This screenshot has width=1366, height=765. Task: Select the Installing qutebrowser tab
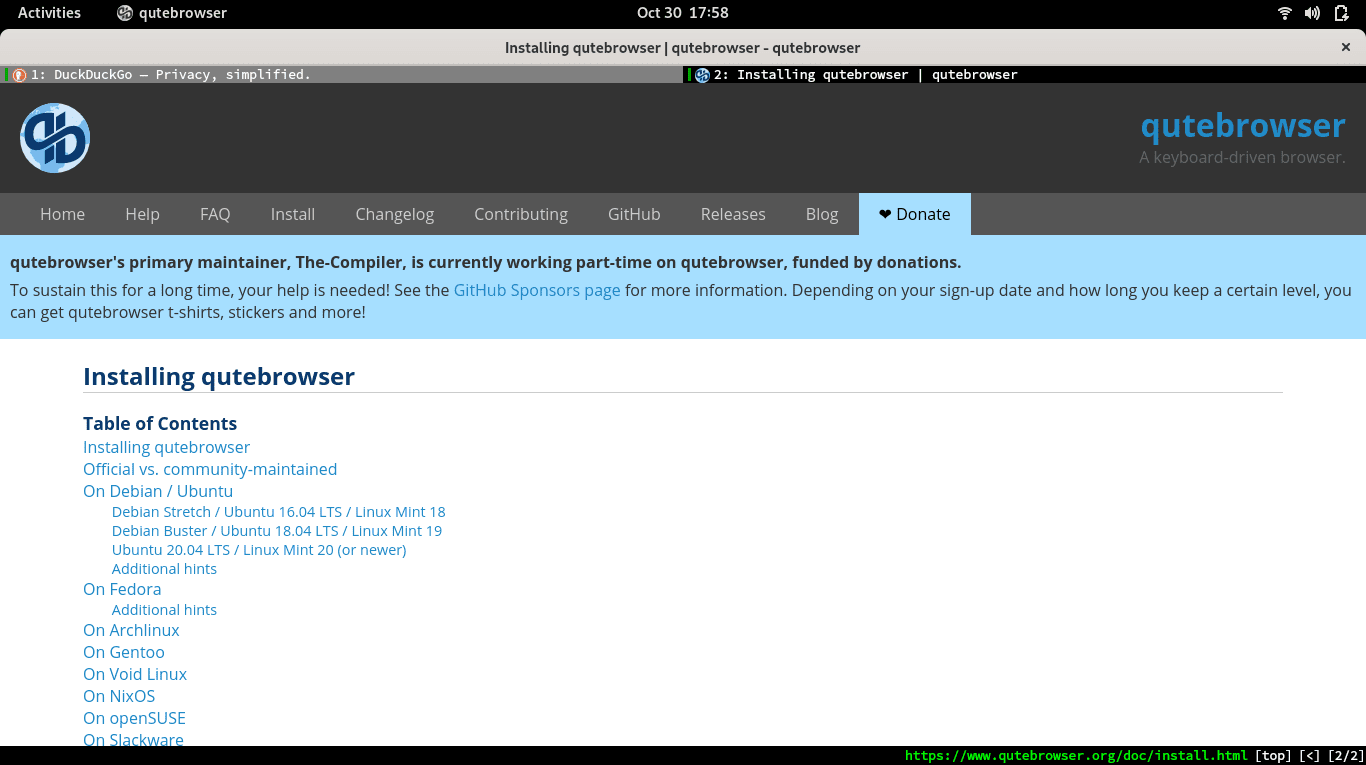click(x=1025, y=75)
